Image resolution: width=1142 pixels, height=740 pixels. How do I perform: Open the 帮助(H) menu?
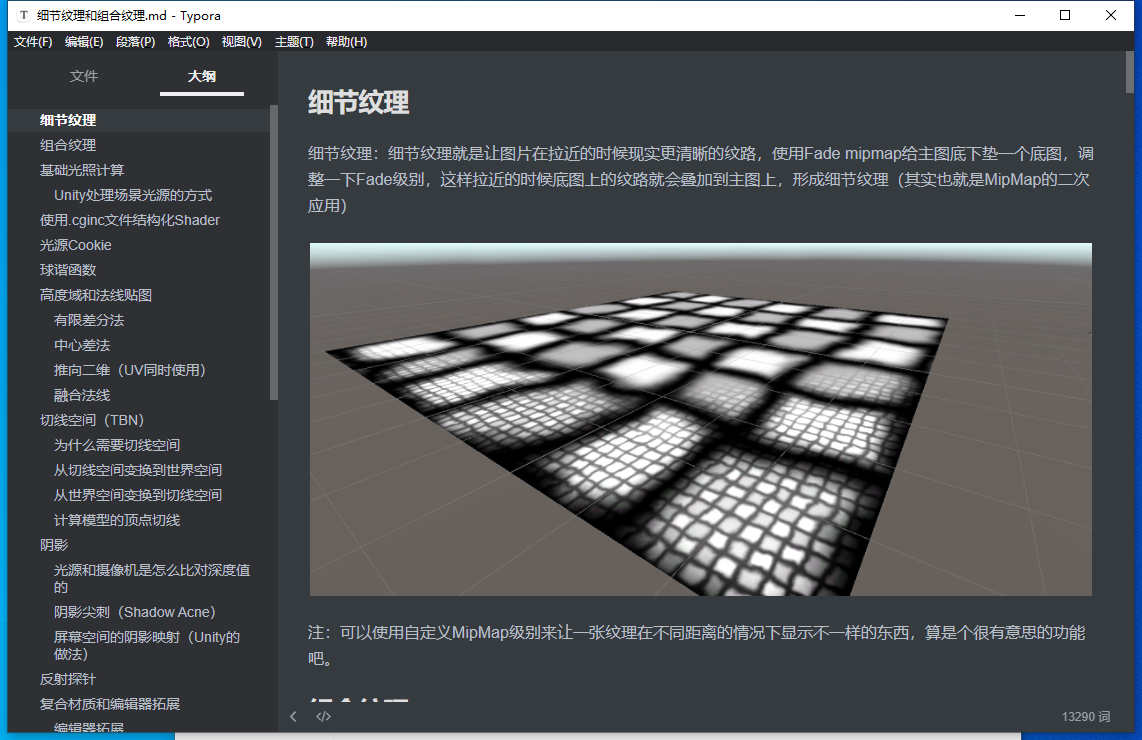tap(345, 41)
